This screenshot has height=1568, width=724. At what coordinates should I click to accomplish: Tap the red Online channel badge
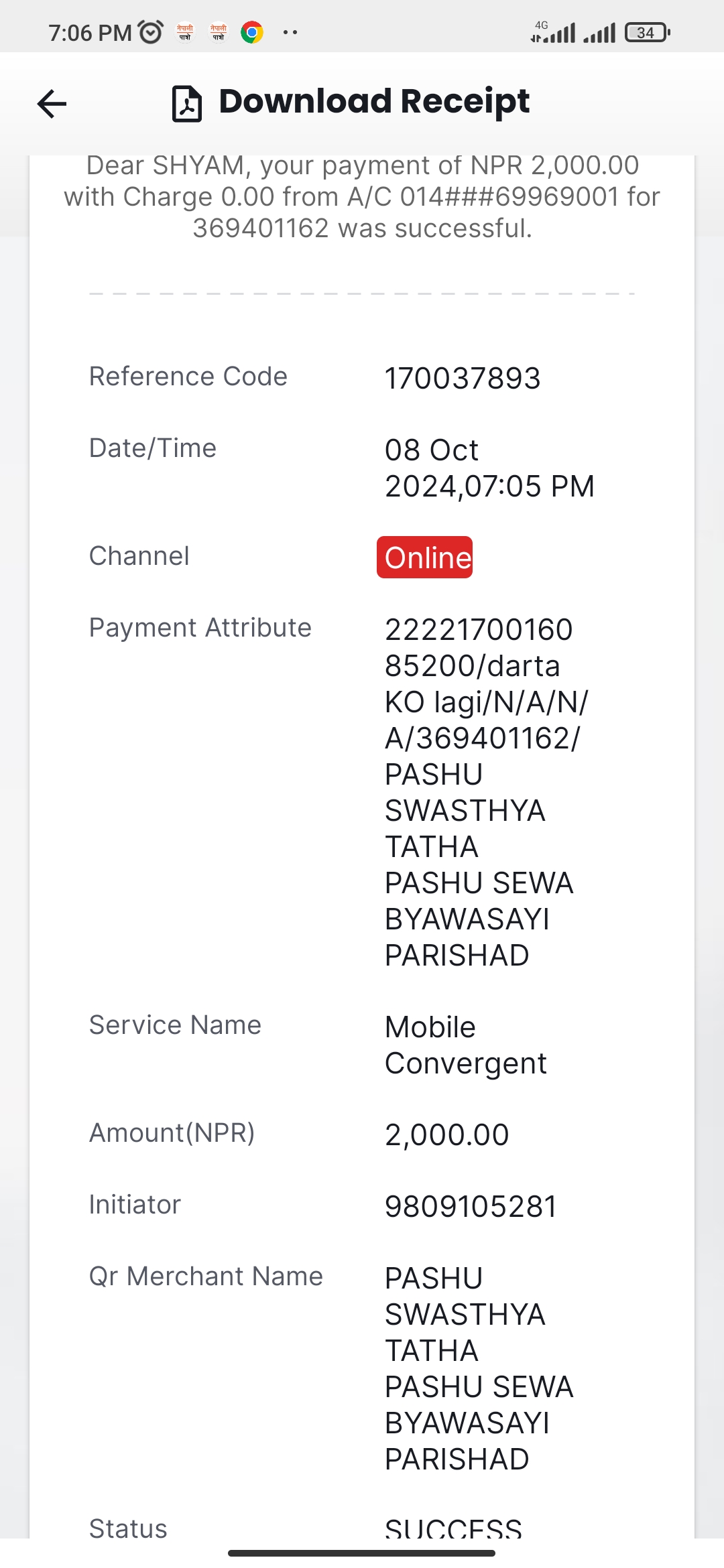click(424, 557)
